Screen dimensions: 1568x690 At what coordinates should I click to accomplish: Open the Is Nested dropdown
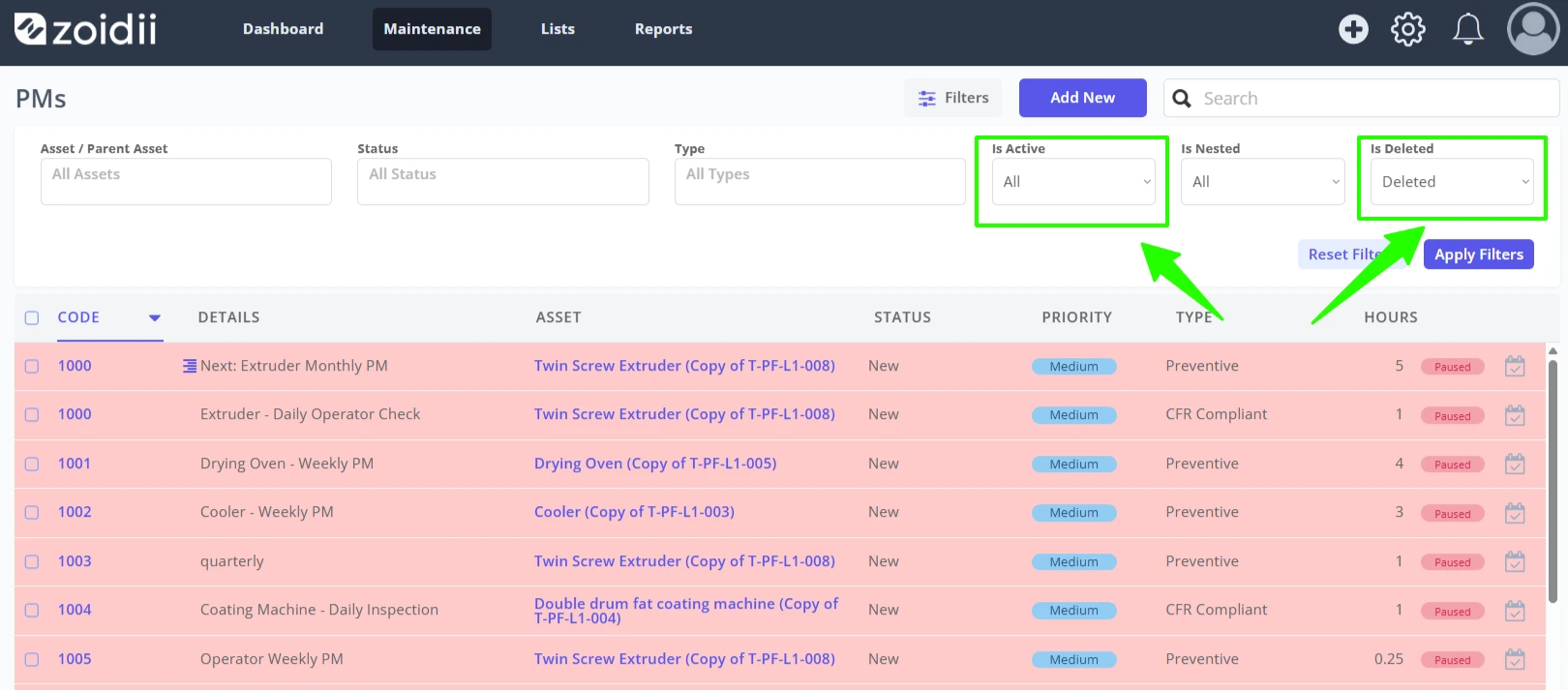(x=1262, y=182)
